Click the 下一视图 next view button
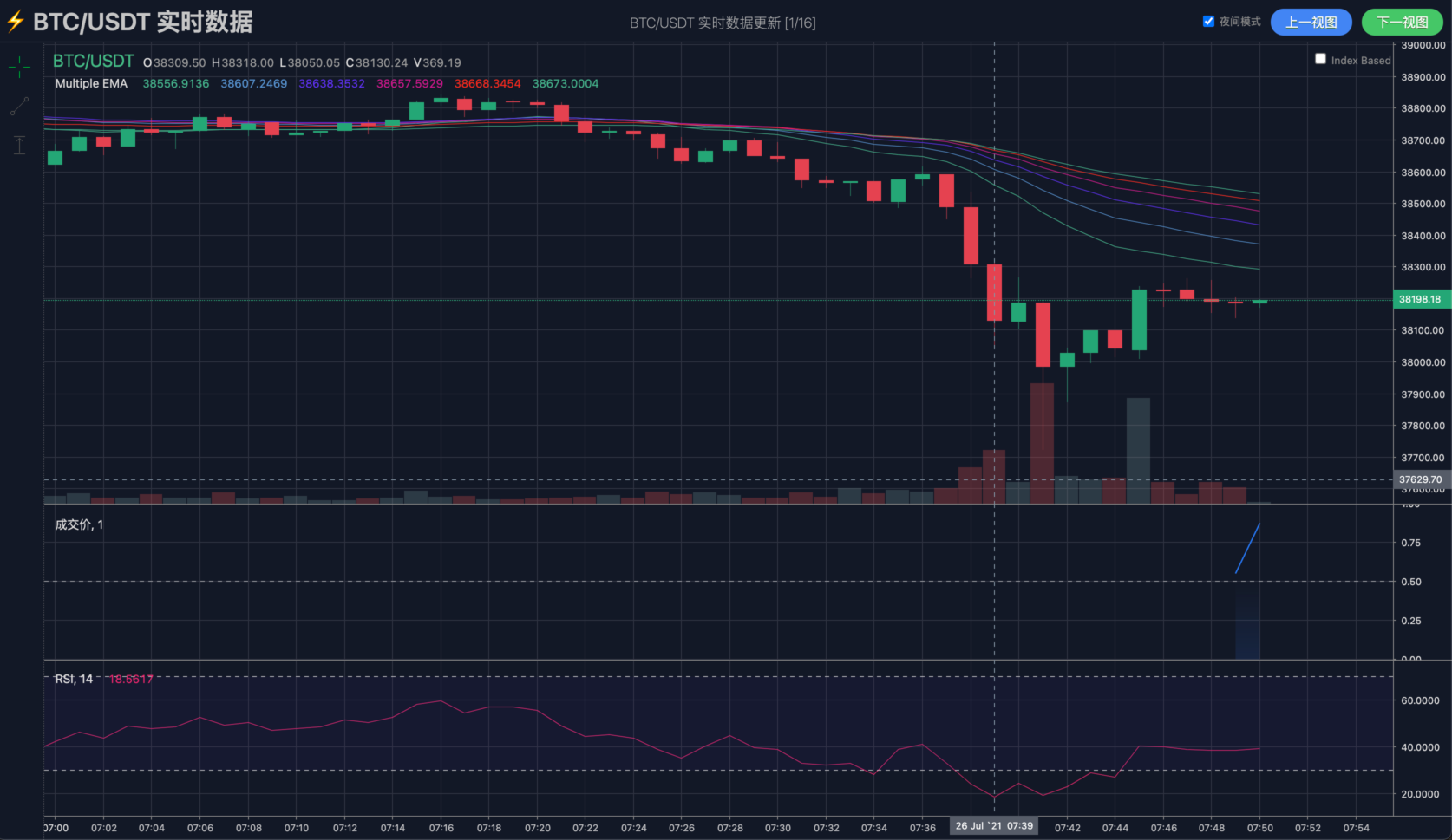Image resolution: width=1452 pixels, height=840 pixels. [x=1402, y=23]
